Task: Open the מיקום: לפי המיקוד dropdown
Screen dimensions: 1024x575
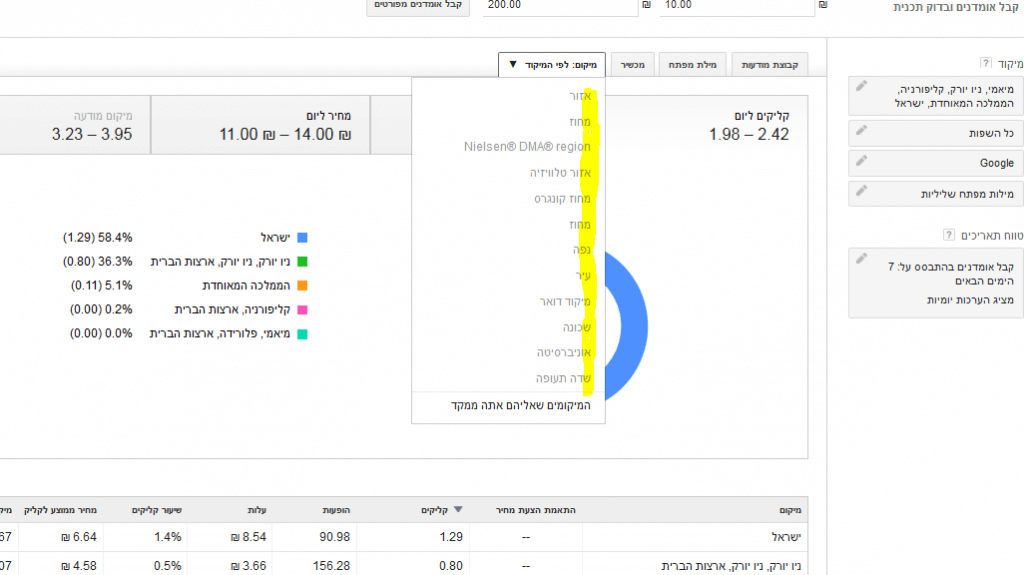Action: (x=552, y=65)
